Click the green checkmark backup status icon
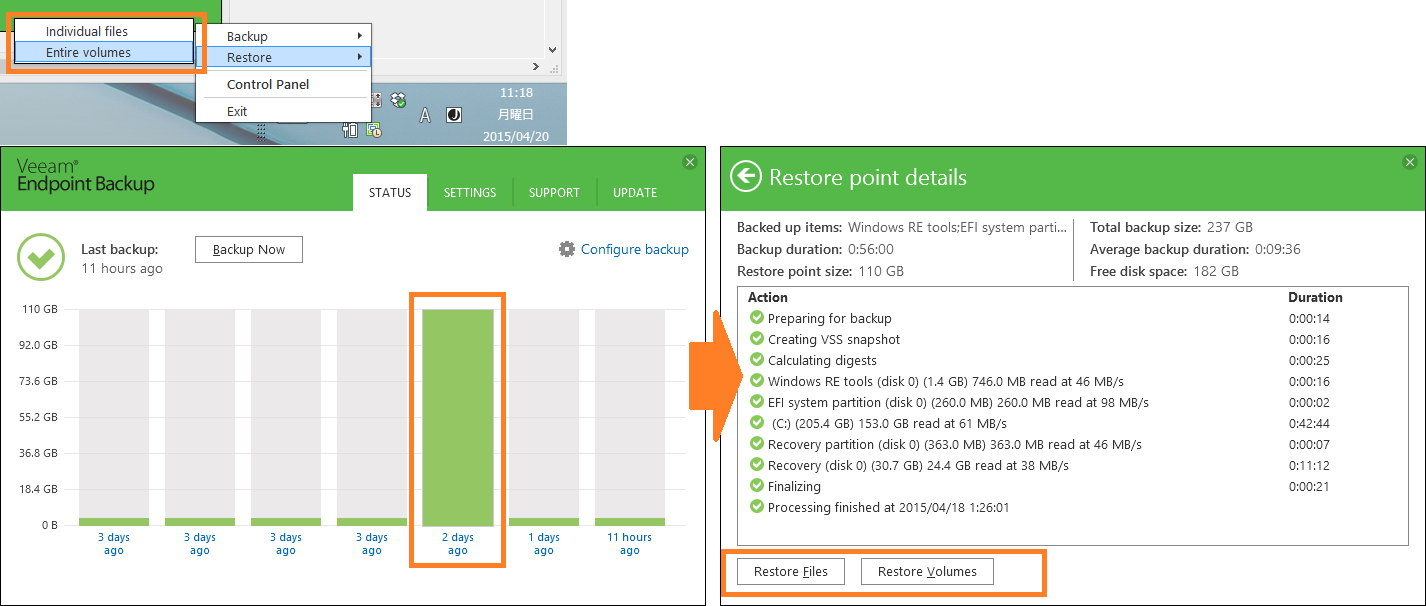Viewport: 1426px width, 606px height. pos(41,258)
